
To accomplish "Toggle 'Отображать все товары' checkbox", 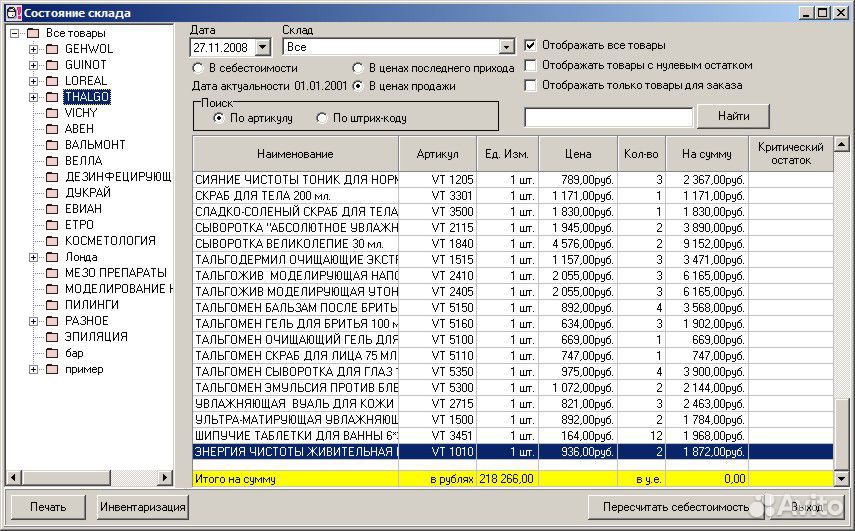I will (531, 46).
